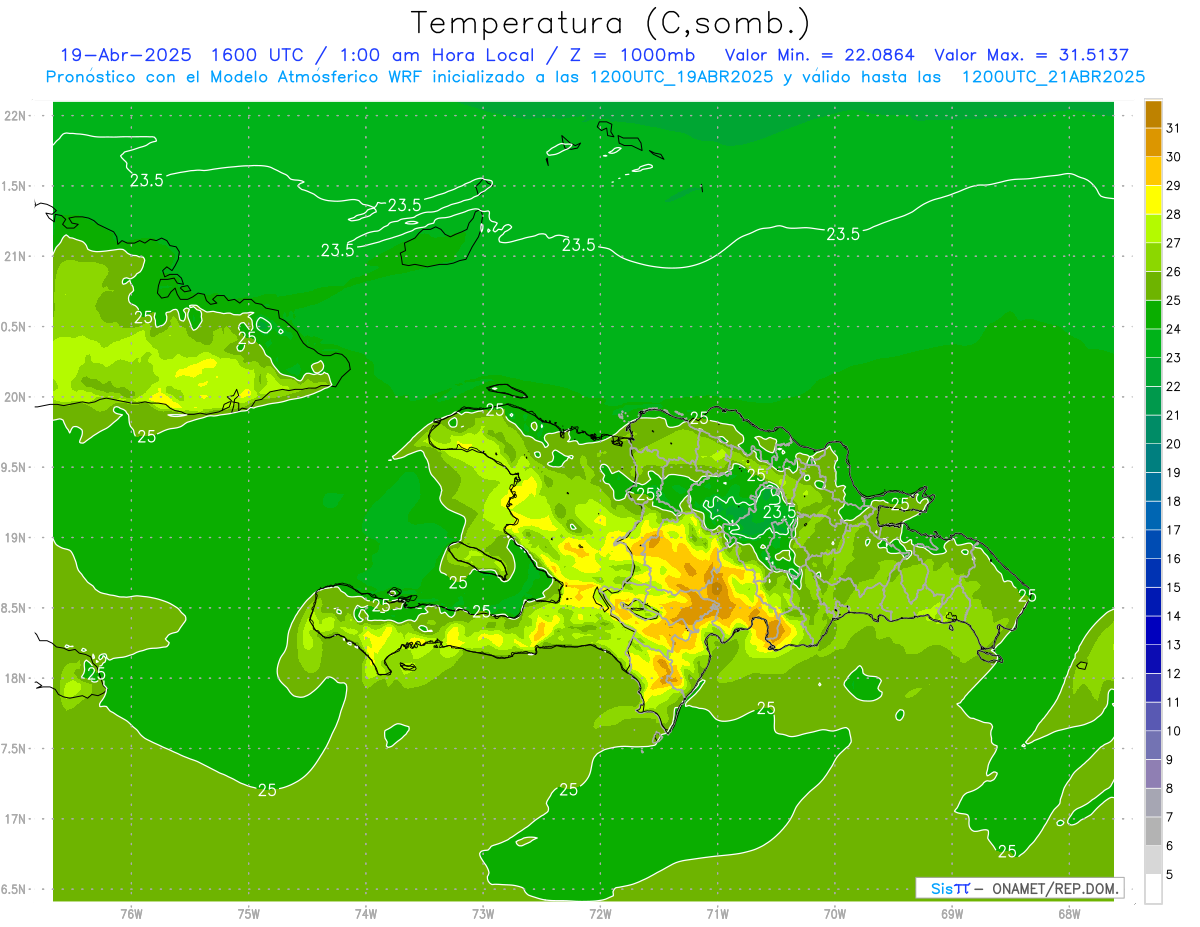
Task: Click the '70W' longitude label
Action: coord(835,915)
